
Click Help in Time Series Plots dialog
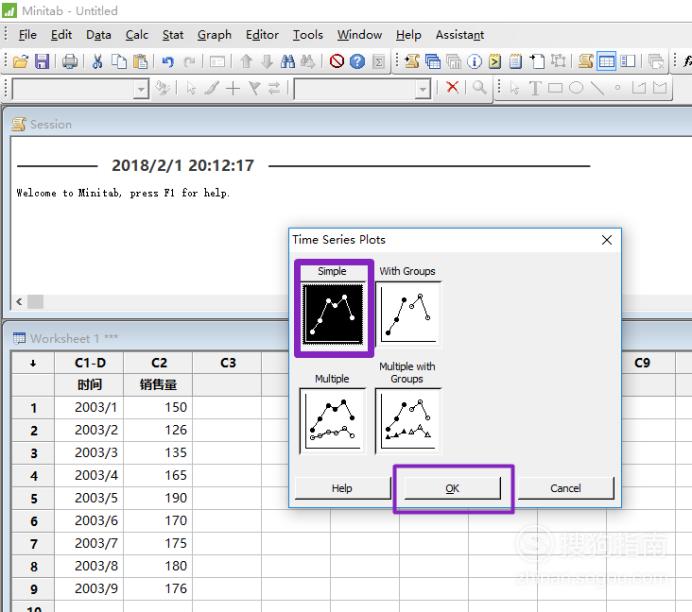coord(342,488)
